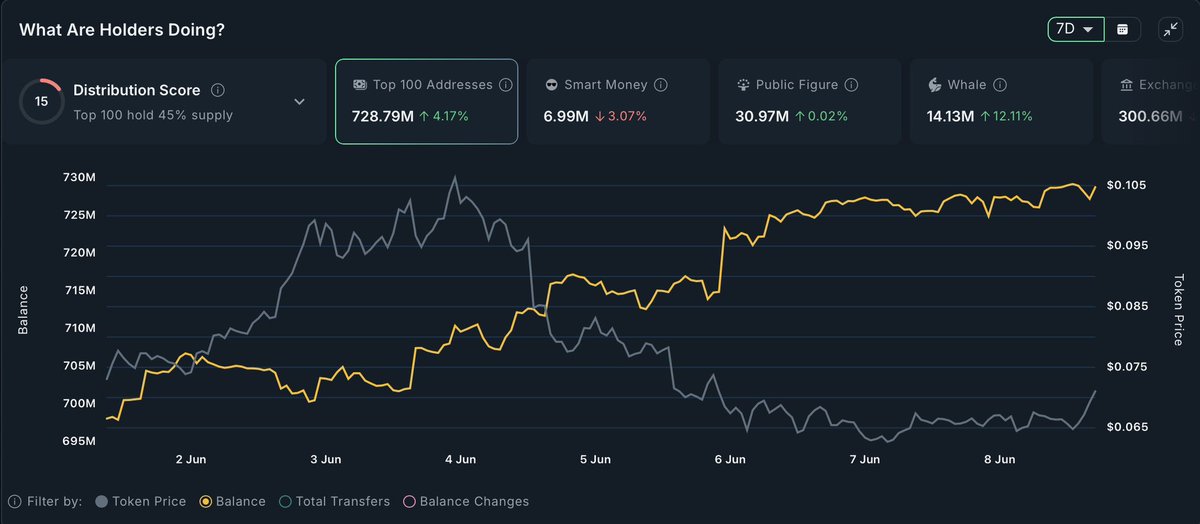Click the info icon next to Distribution Score
The image size is (1200, 524).
[217, 90]
